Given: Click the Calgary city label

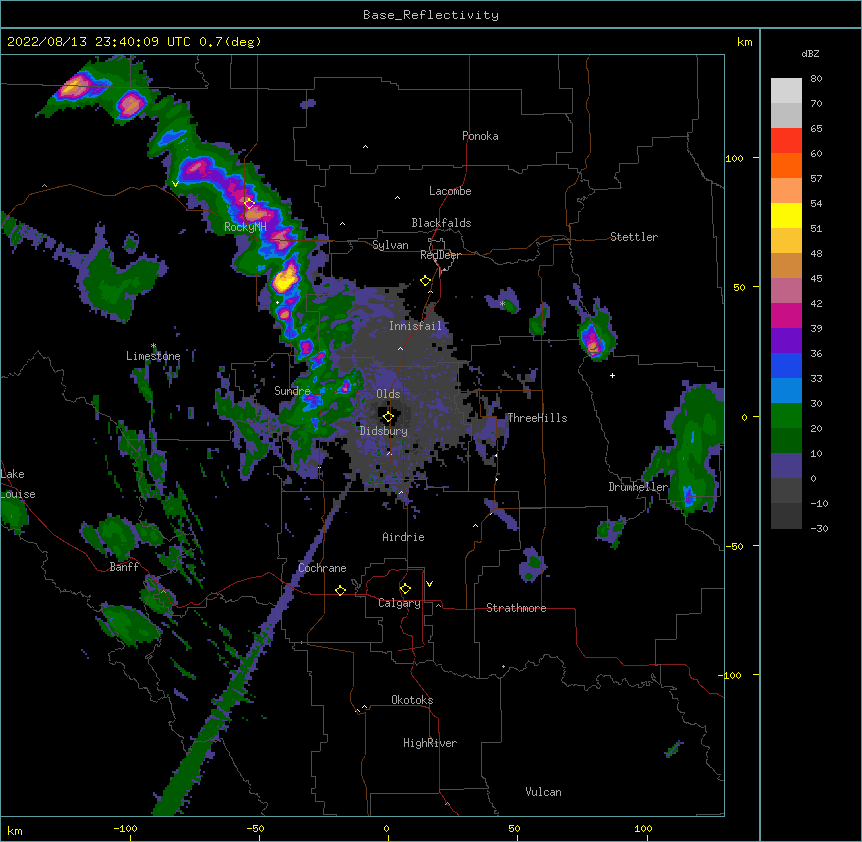Looking at the screenshot, I should (399, 603).
